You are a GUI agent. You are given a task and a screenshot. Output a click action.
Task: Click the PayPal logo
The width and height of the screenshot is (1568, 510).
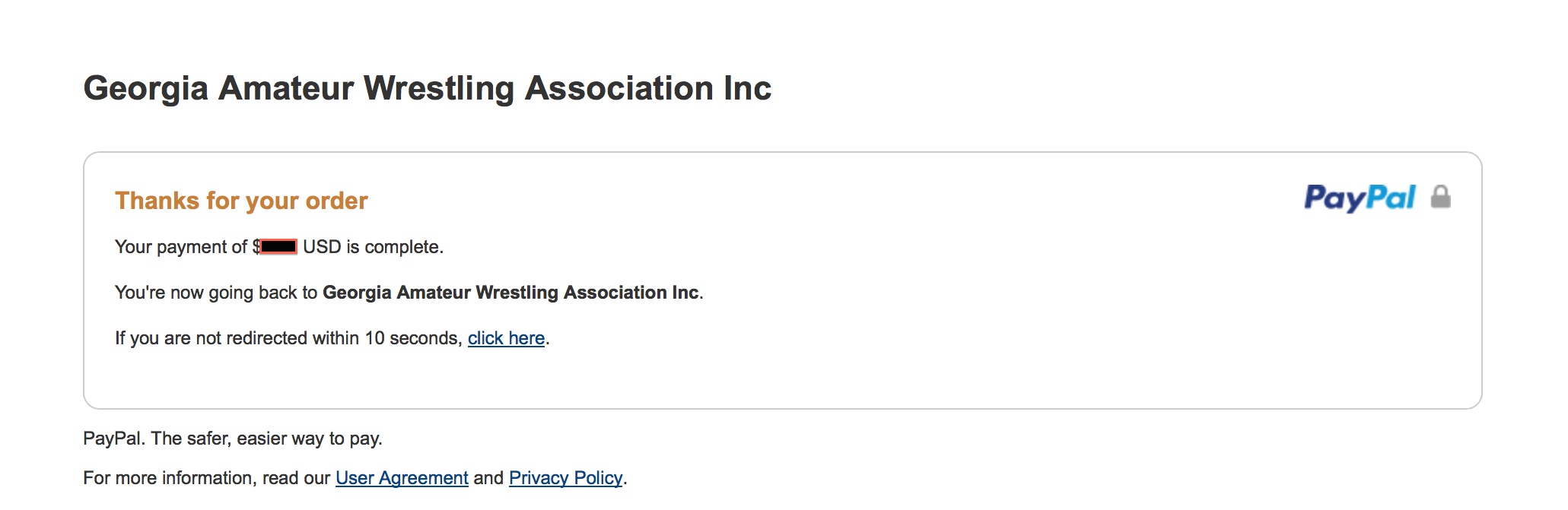pos(1360,198)
